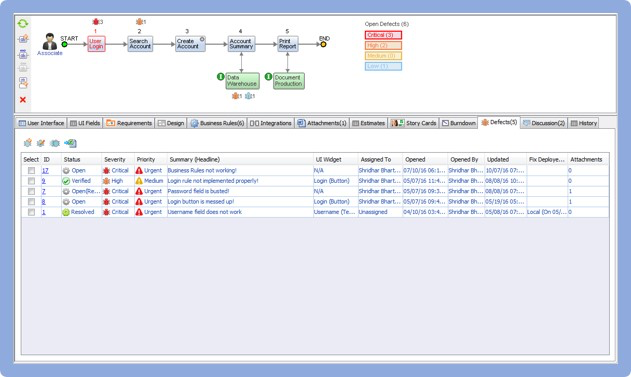Open the Story Cards tab
The image size is (631, 377).
(413, 123)
